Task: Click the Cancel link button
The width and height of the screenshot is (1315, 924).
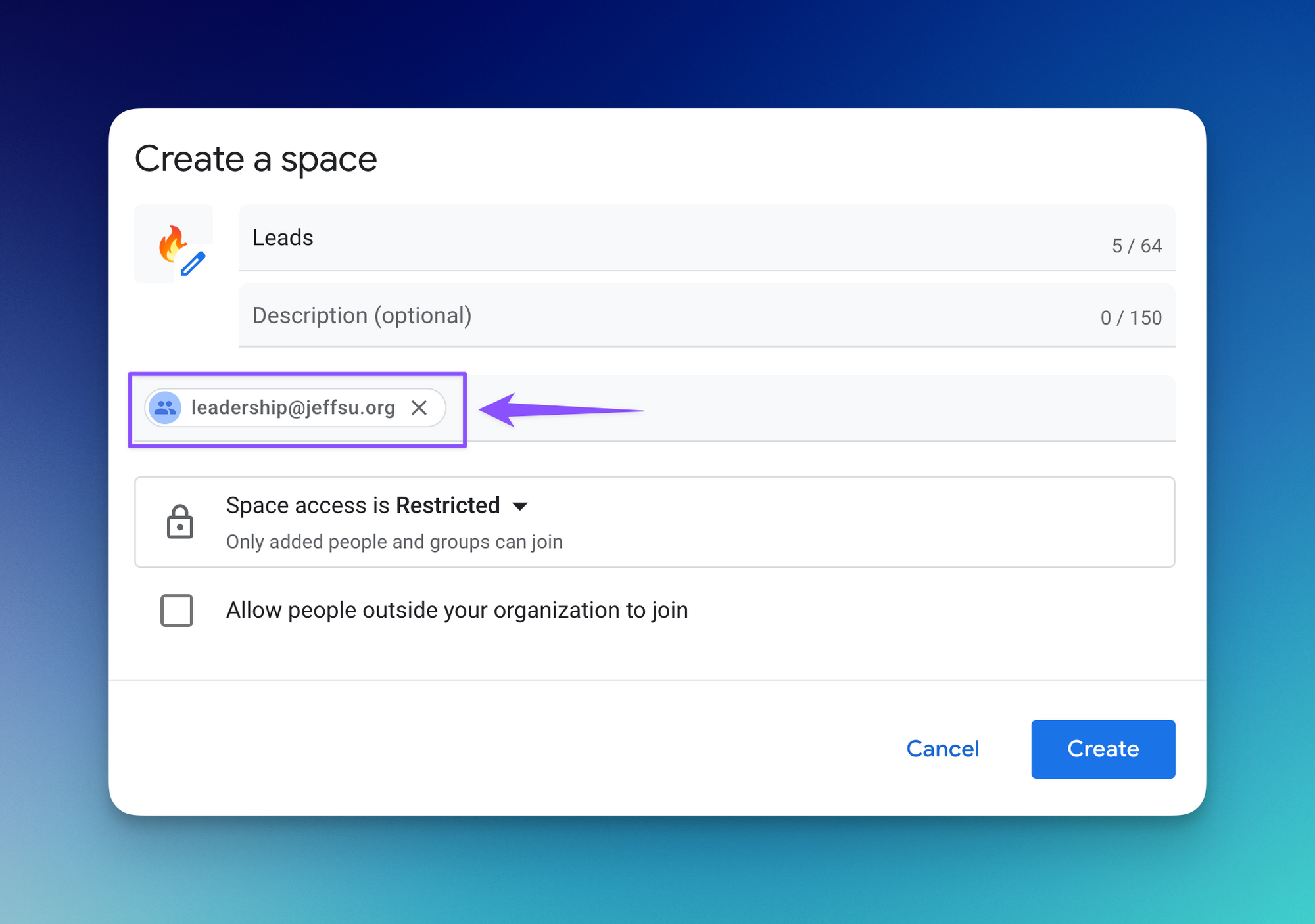Action: tap(942, 749)
